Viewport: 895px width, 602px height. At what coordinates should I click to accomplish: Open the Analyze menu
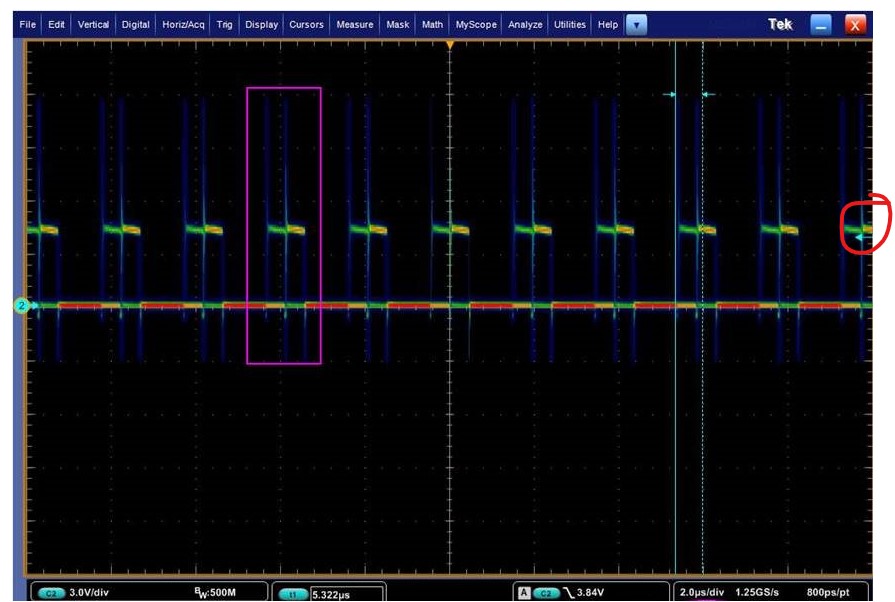tap(525, 25)
